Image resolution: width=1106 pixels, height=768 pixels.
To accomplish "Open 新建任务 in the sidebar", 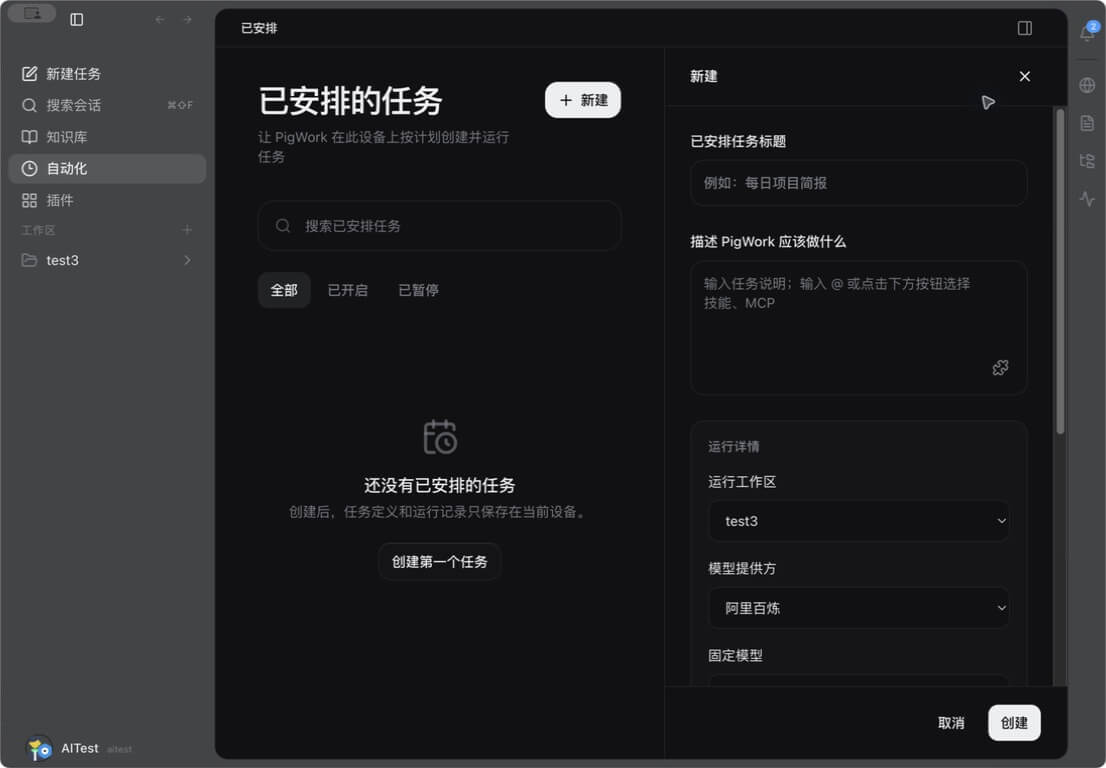I will [107, 74].
